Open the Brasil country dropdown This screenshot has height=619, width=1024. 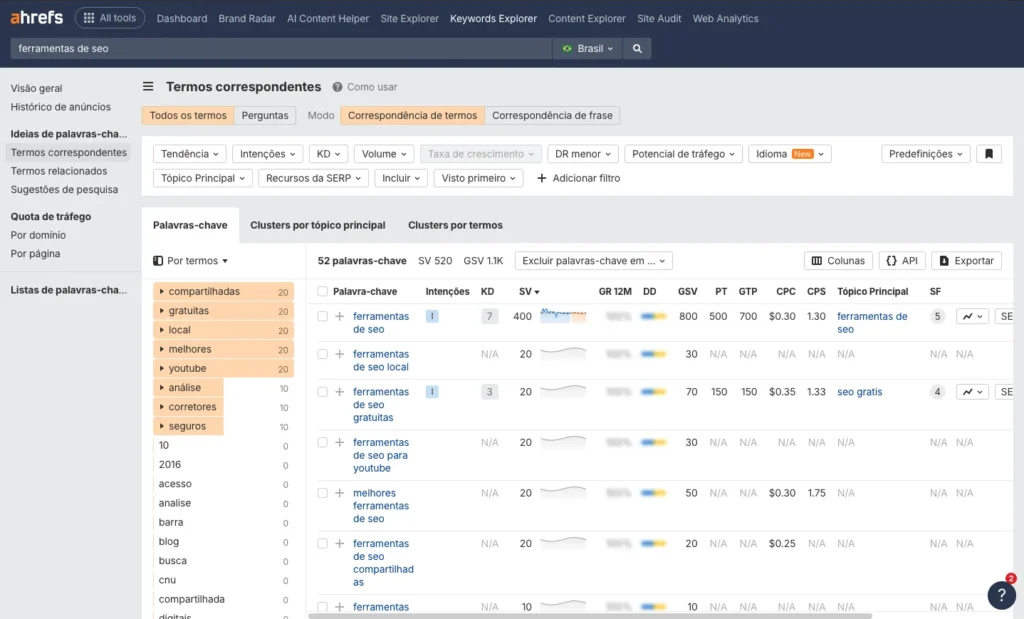[588, 48]
